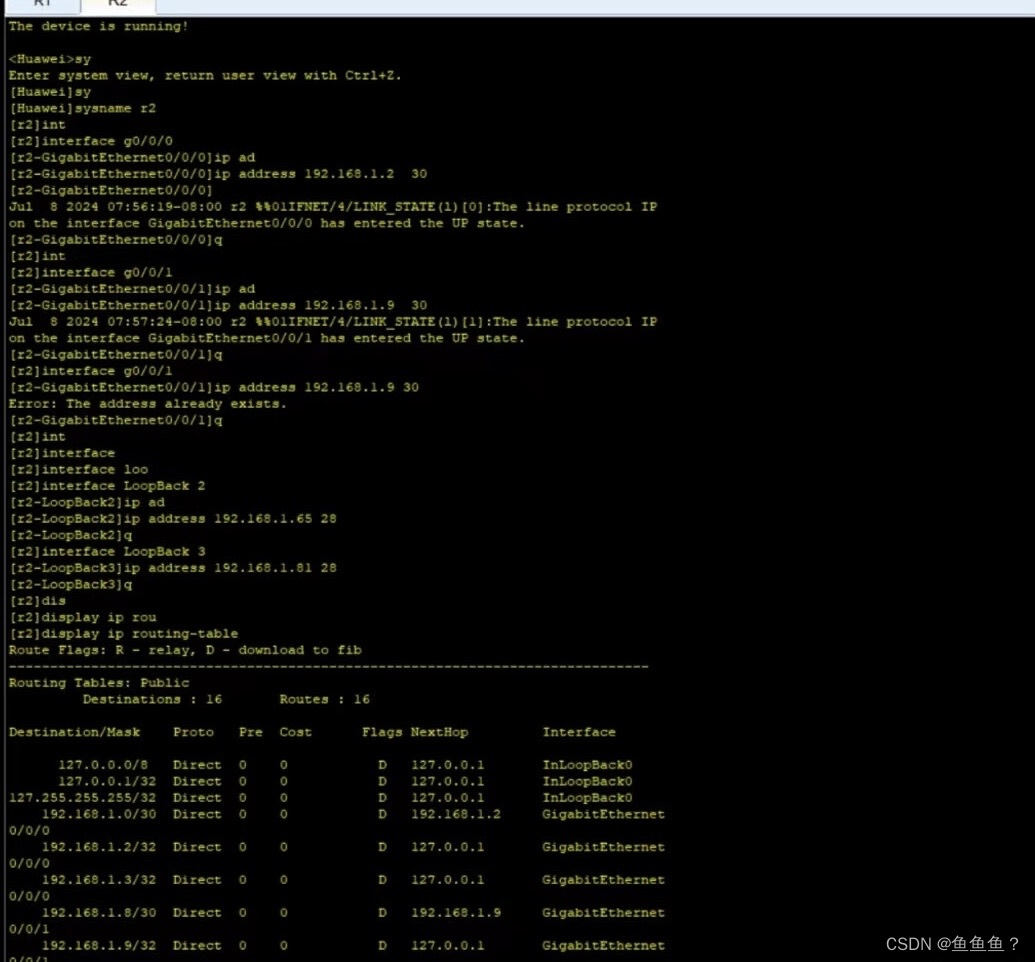Click the 'ip address 192.168.1.2 30' command
This screenshot has width=1035, height=962.
pos(218,174)
